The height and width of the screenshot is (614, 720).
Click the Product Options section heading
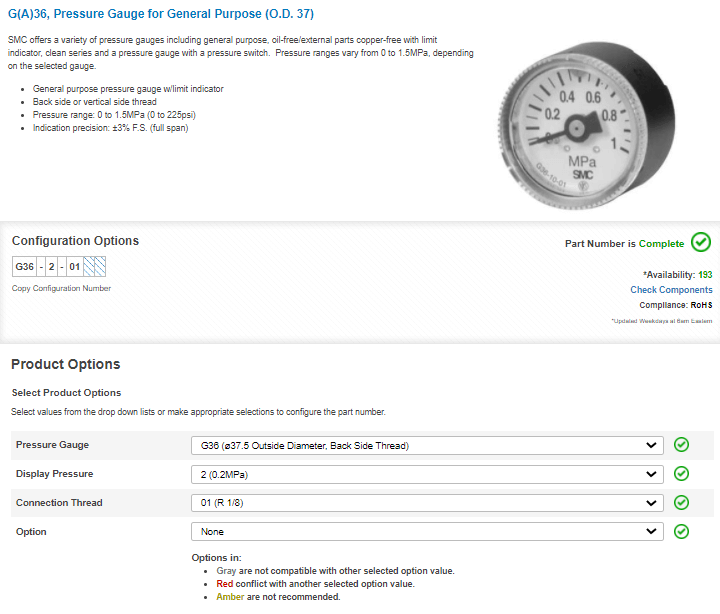[66, 364]
